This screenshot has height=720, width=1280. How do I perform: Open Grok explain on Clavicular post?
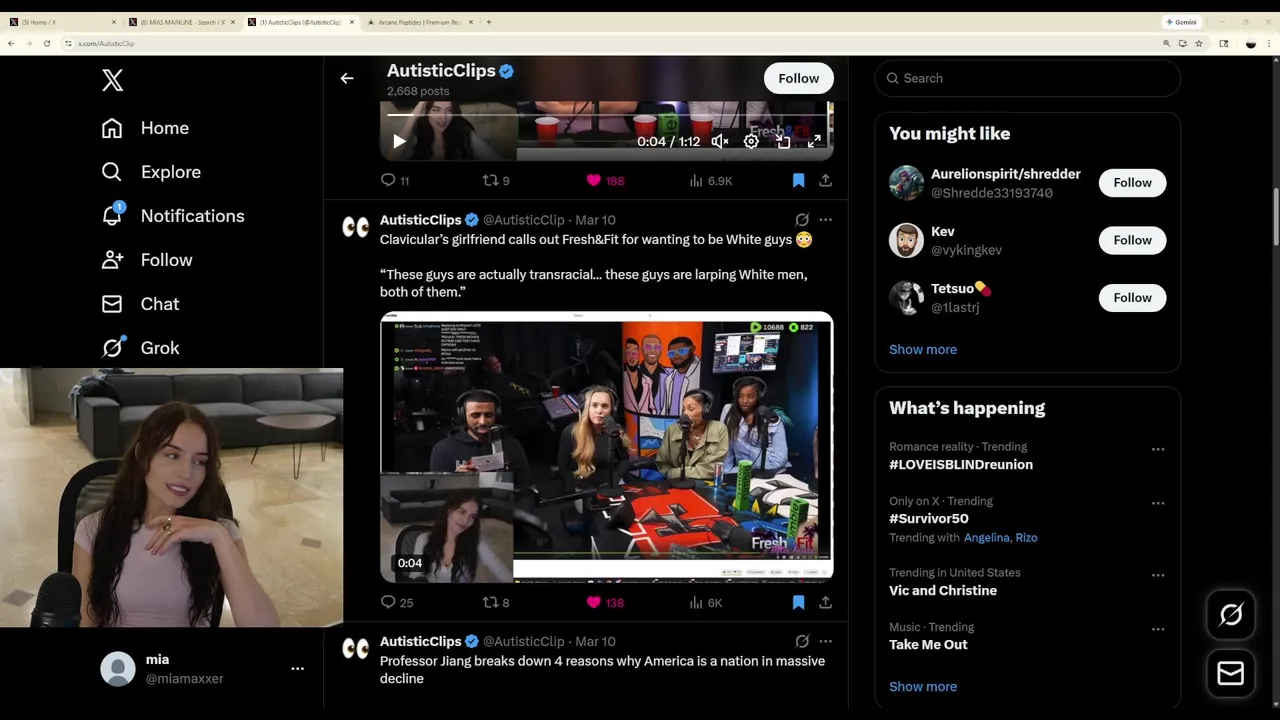click(x=802, y=220)
